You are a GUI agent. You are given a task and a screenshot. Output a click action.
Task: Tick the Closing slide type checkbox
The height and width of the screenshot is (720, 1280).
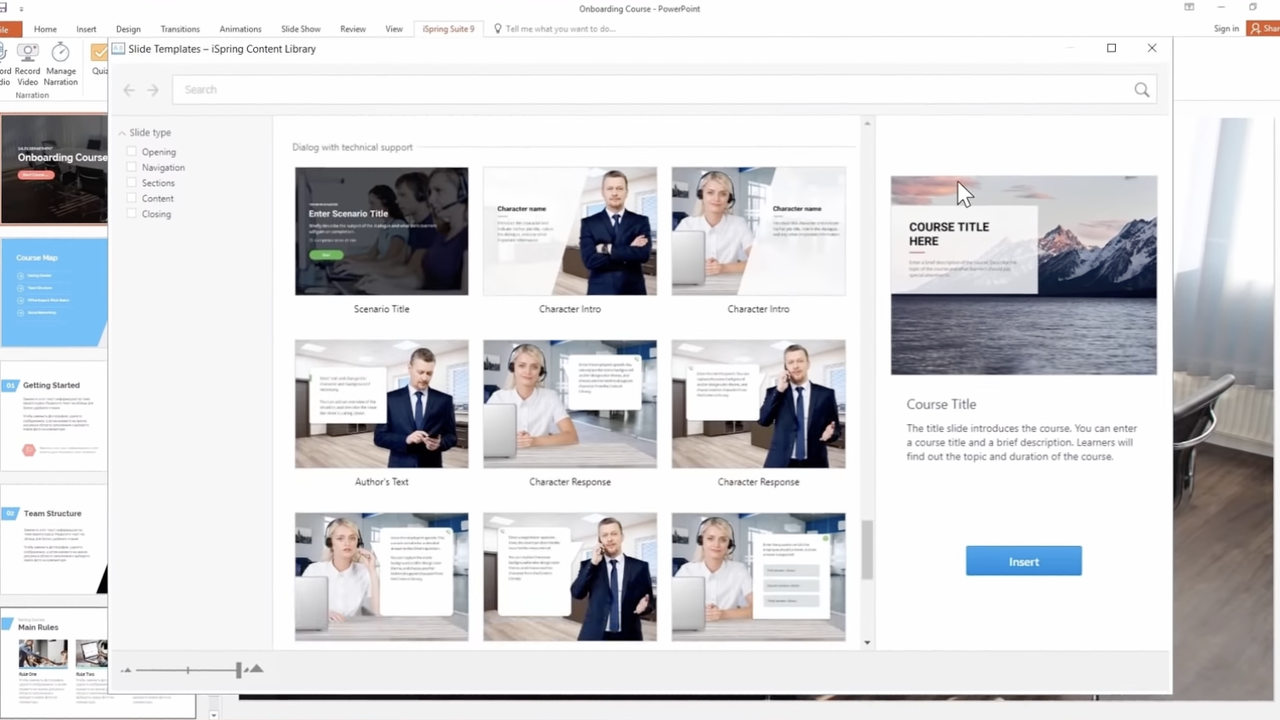tap(131, 214)
